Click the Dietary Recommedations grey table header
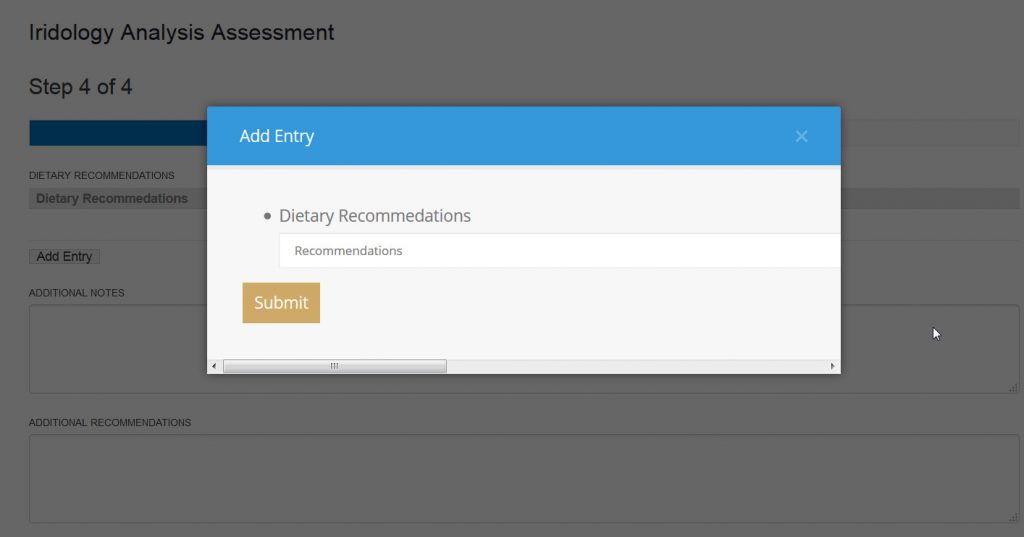Screen dimensions: 1024x537 (118, 199)
